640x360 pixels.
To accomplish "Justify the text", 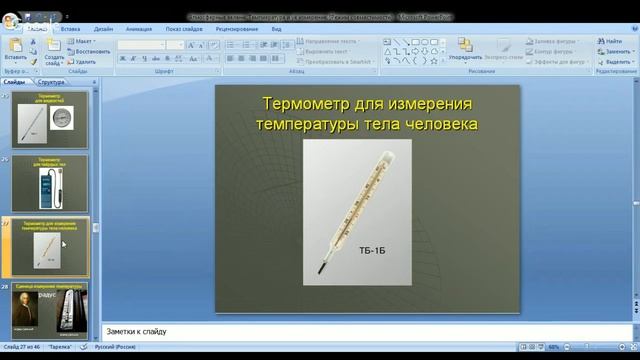I will pos(263,59).
